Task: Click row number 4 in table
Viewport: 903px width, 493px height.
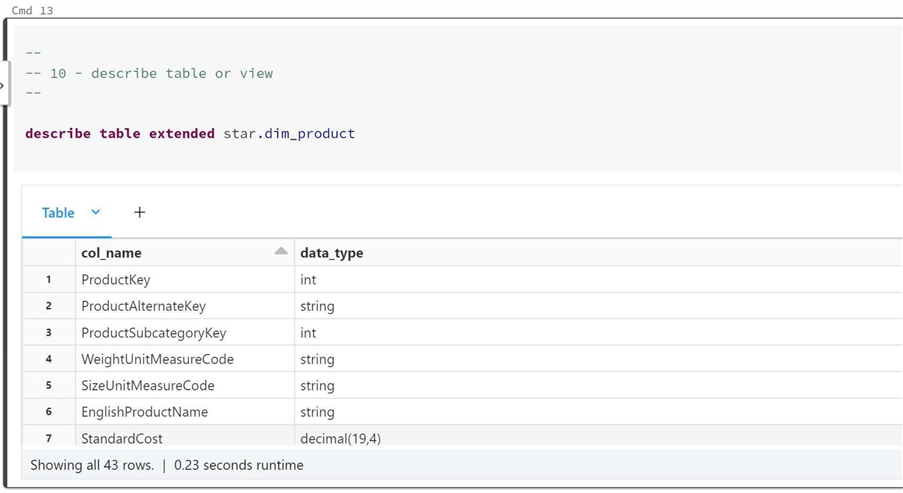Action: pos(48,359)
